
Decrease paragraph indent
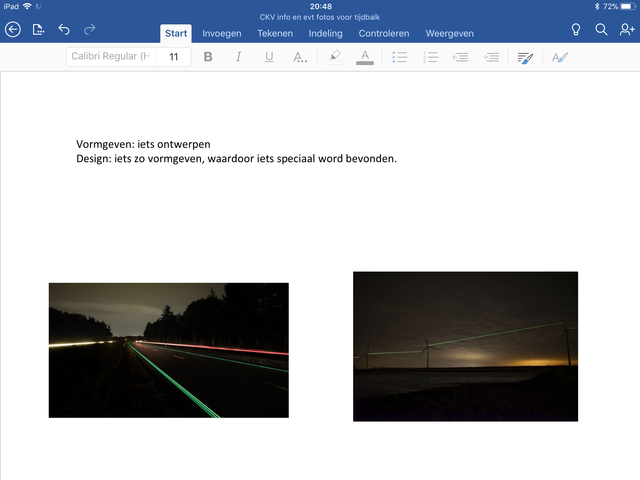coord(460,57)
